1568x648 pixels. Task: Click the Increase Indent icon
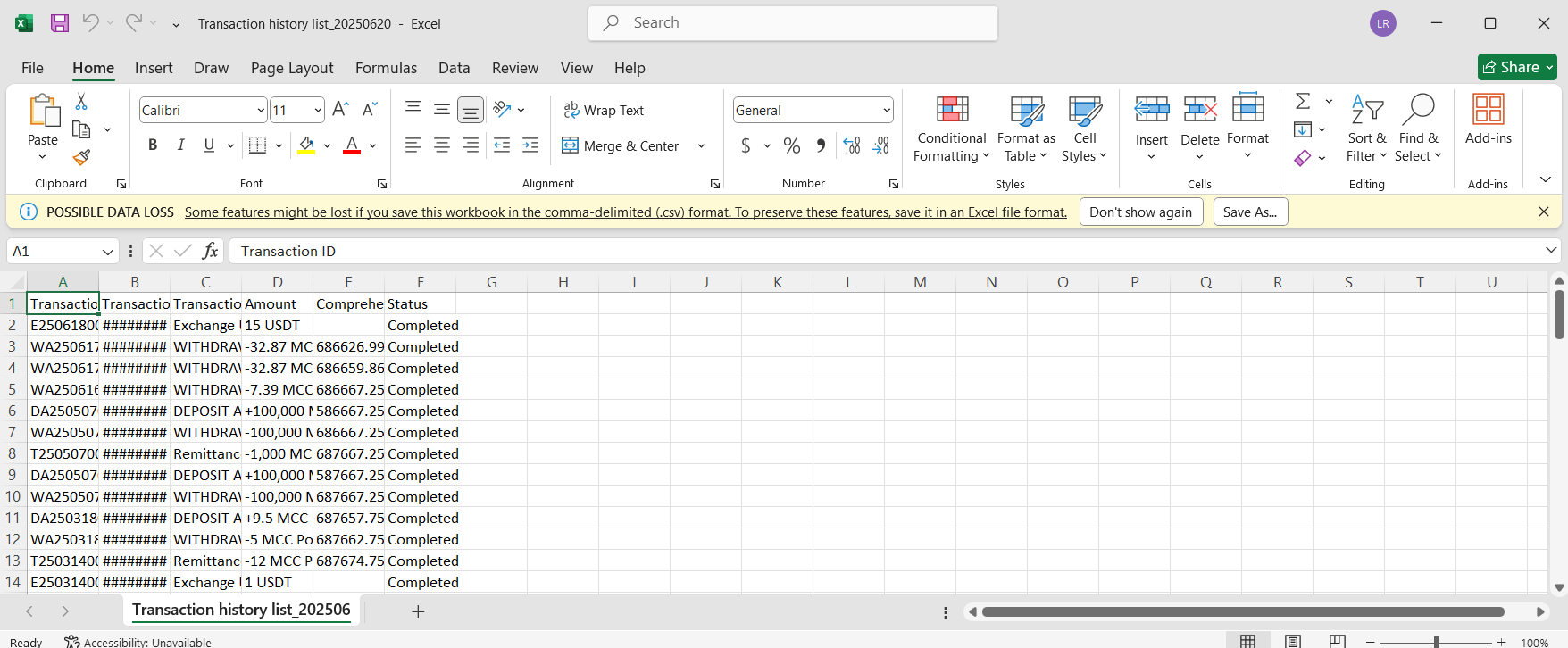point(530,145)
